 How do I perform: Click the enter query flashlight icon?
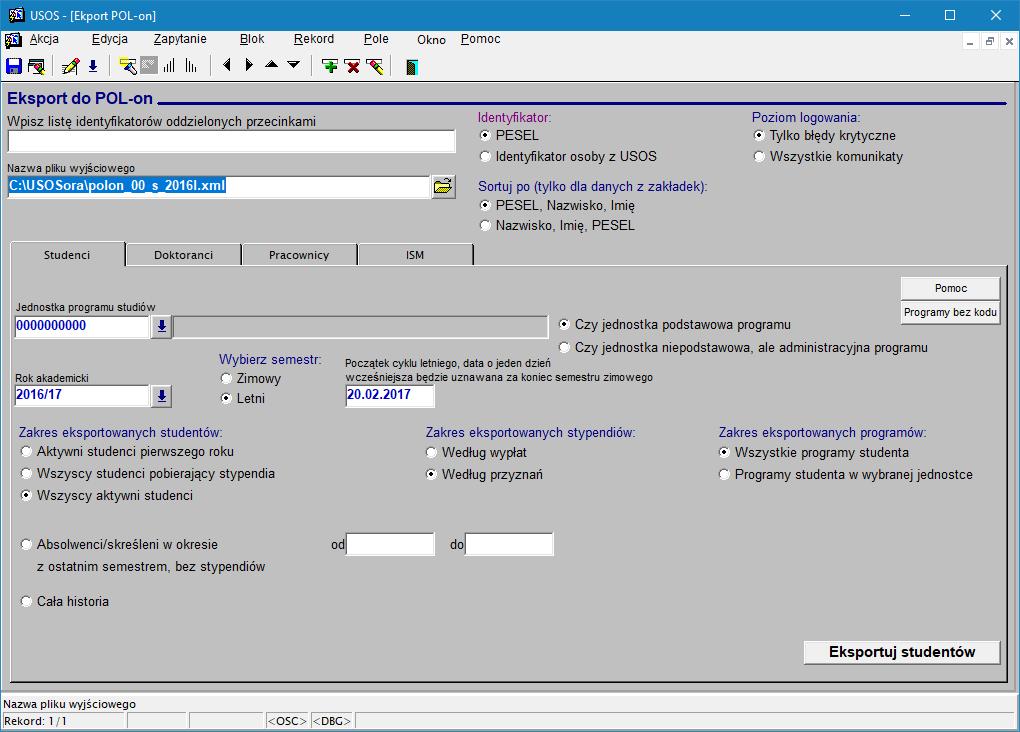[128, 66]
